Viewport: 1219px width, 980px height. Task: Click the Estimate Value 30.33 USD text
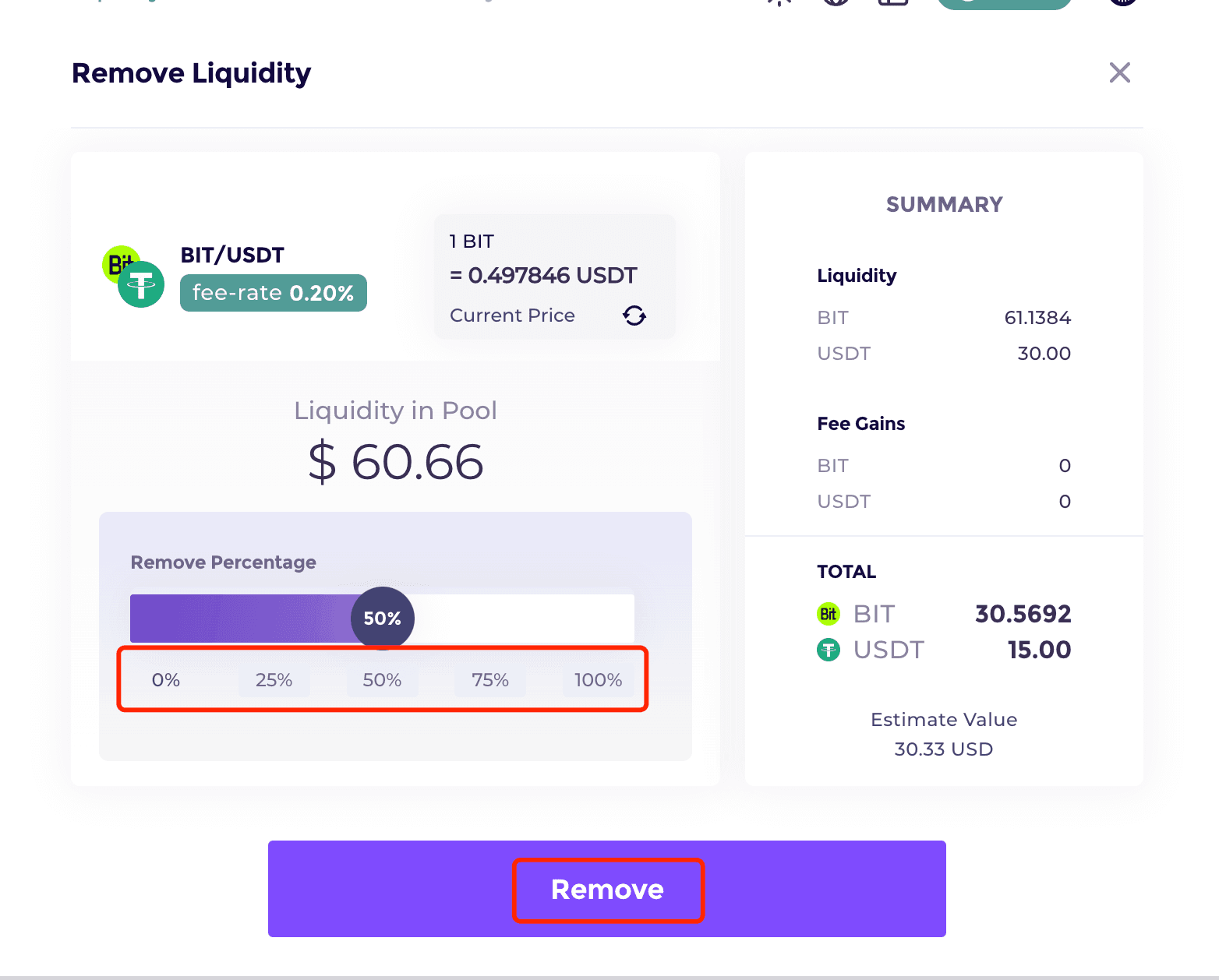point(944,734)
